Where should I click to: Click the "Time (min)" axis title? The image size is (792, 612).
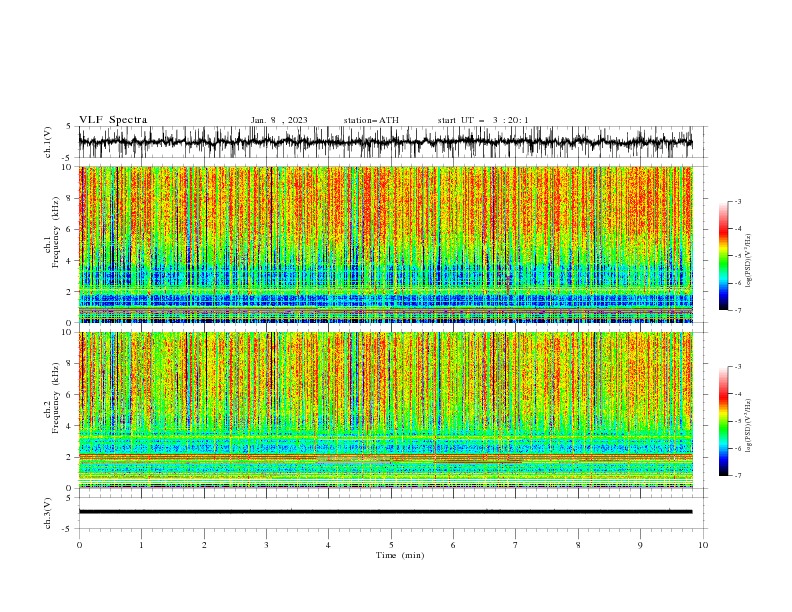coord(400,555)
